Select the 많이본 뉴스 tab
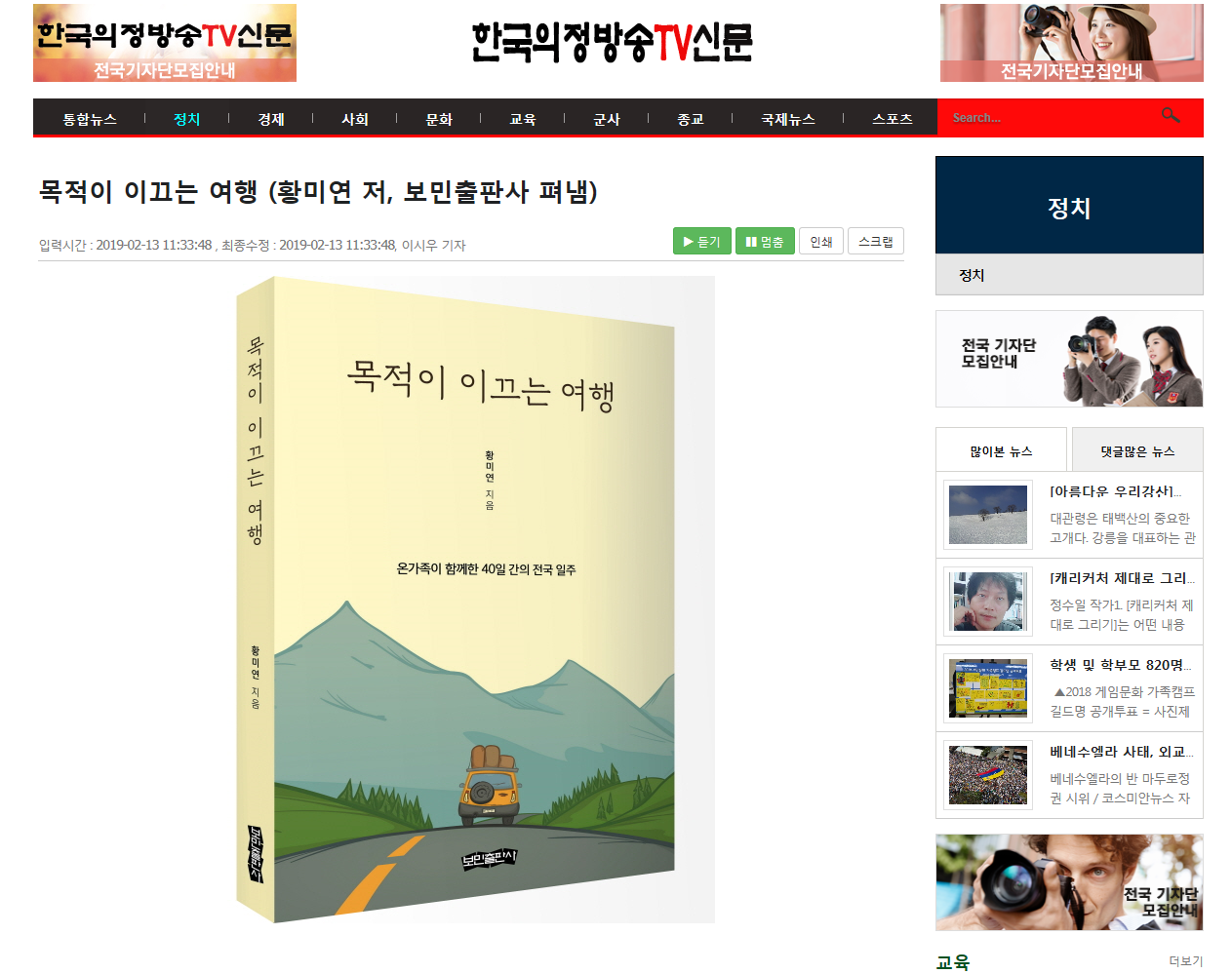Screen dimensions: 1232x974 (1001, 450)
